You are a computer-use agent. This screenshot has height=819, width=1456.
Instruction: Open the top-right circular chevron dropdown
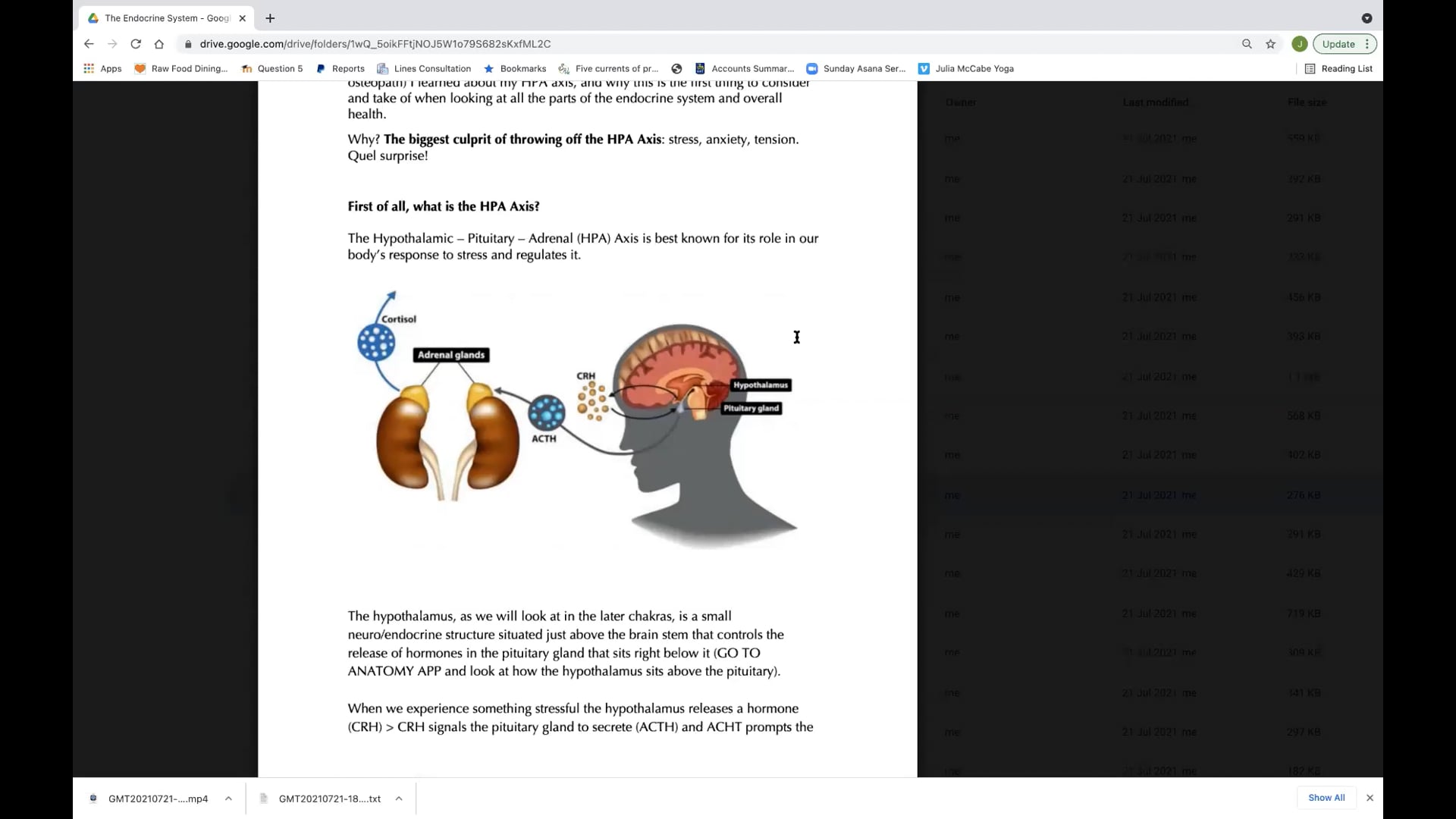tap(1367, 18)
